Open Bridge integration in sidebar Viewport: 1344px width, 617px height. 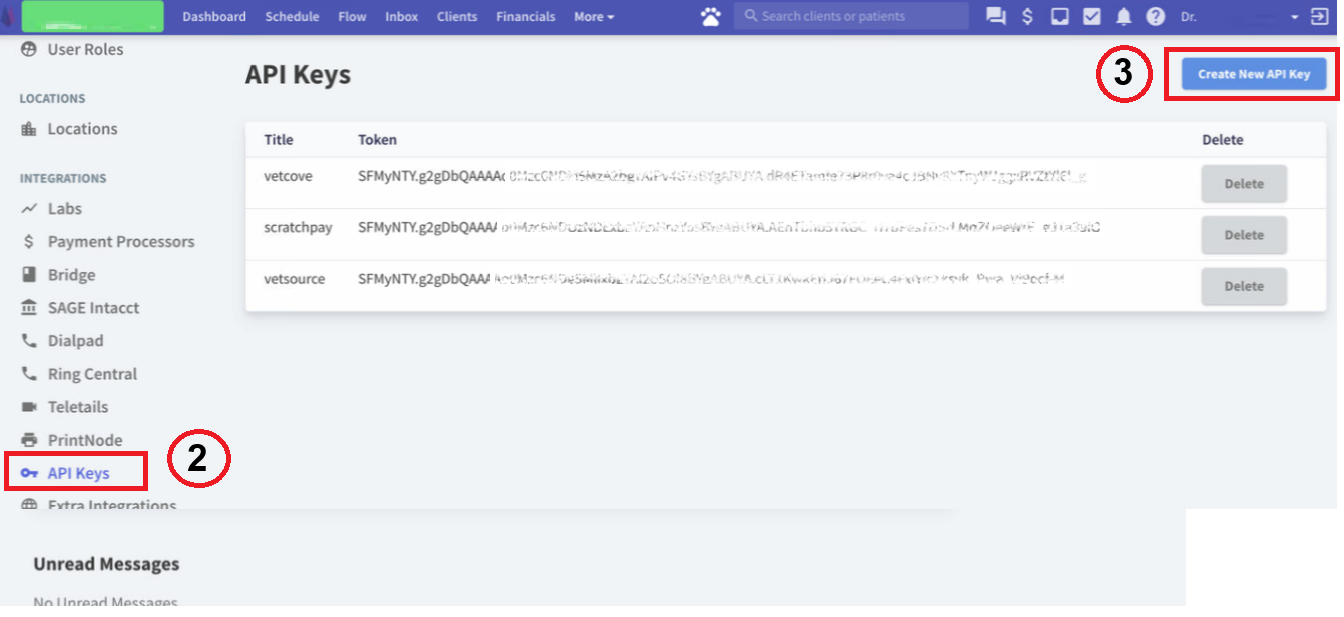pyautogui.click(x=71, y=275)
